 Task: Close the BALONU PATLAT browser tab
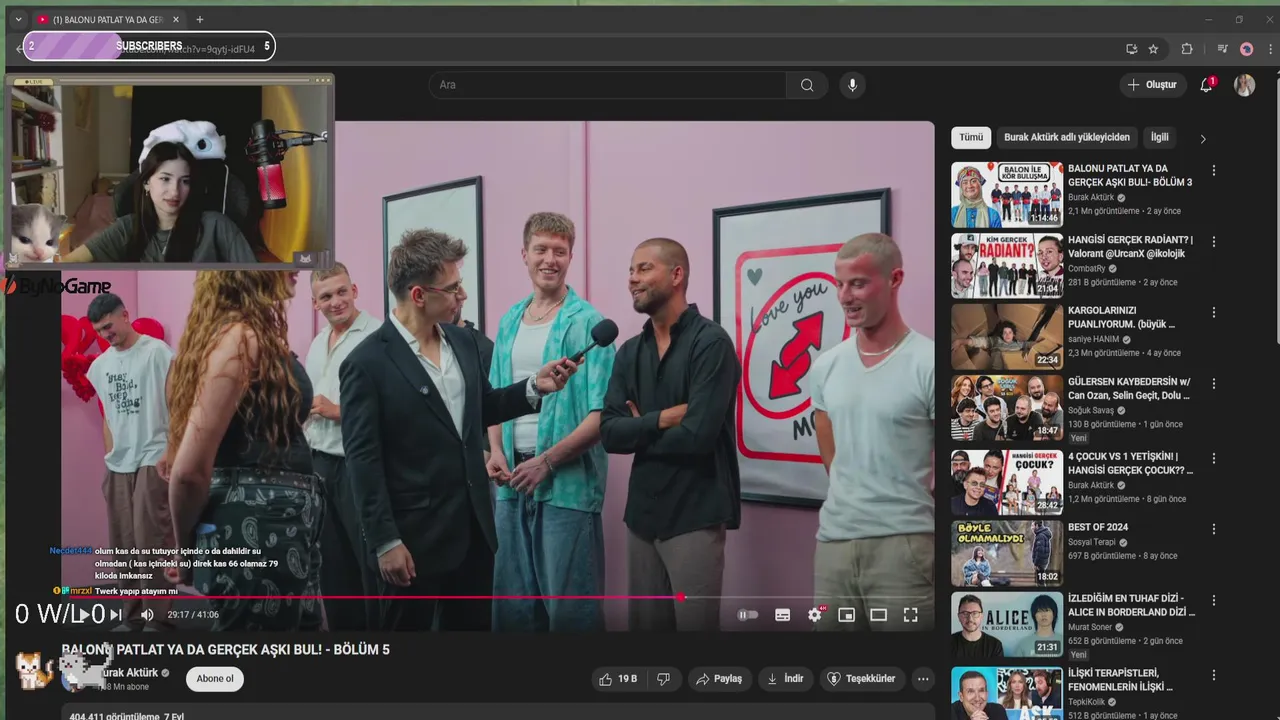(x=176, y=19)
